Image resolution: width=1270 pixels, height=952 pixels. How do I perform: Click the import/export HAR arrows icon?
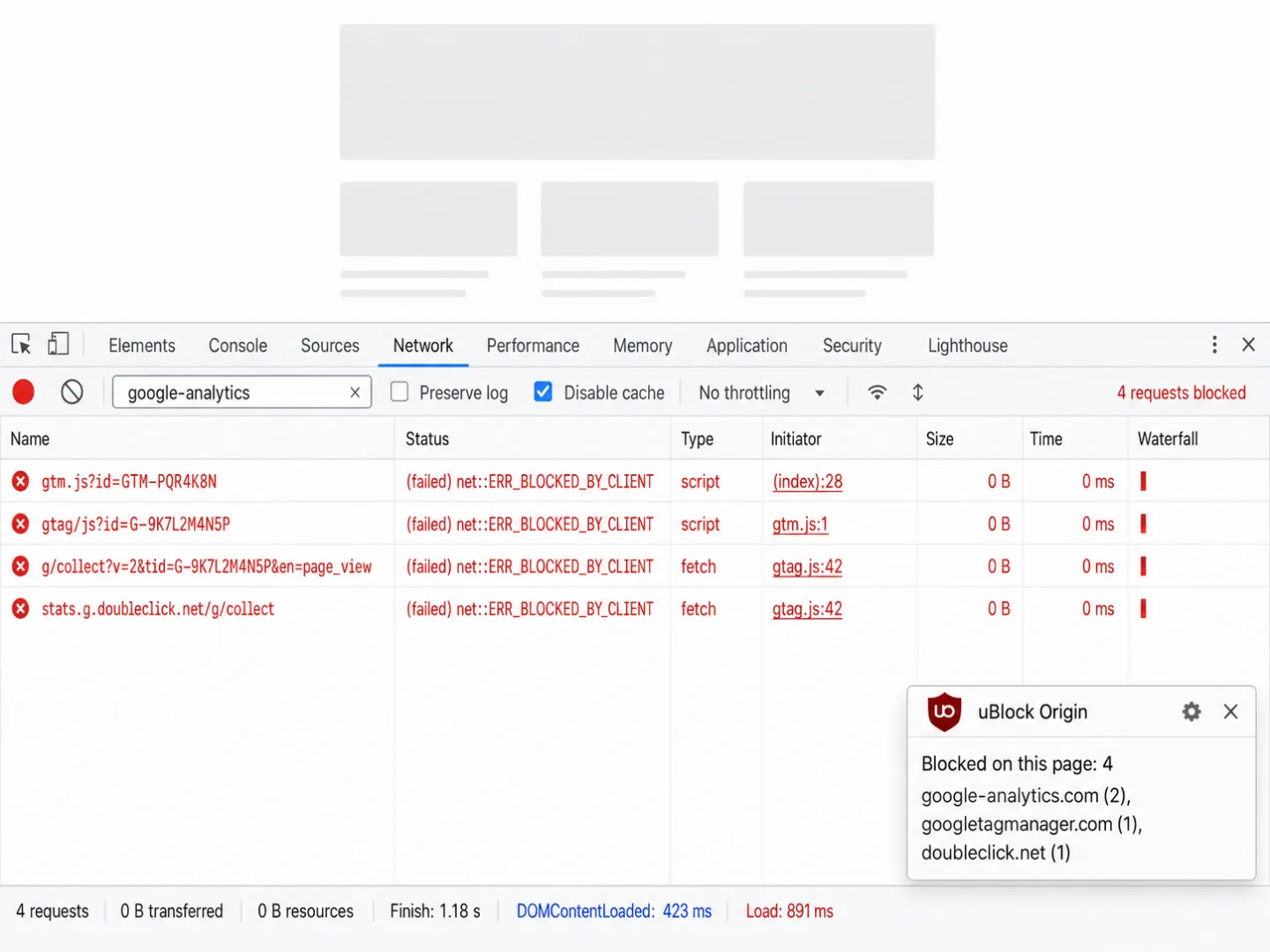coord(918,392)
